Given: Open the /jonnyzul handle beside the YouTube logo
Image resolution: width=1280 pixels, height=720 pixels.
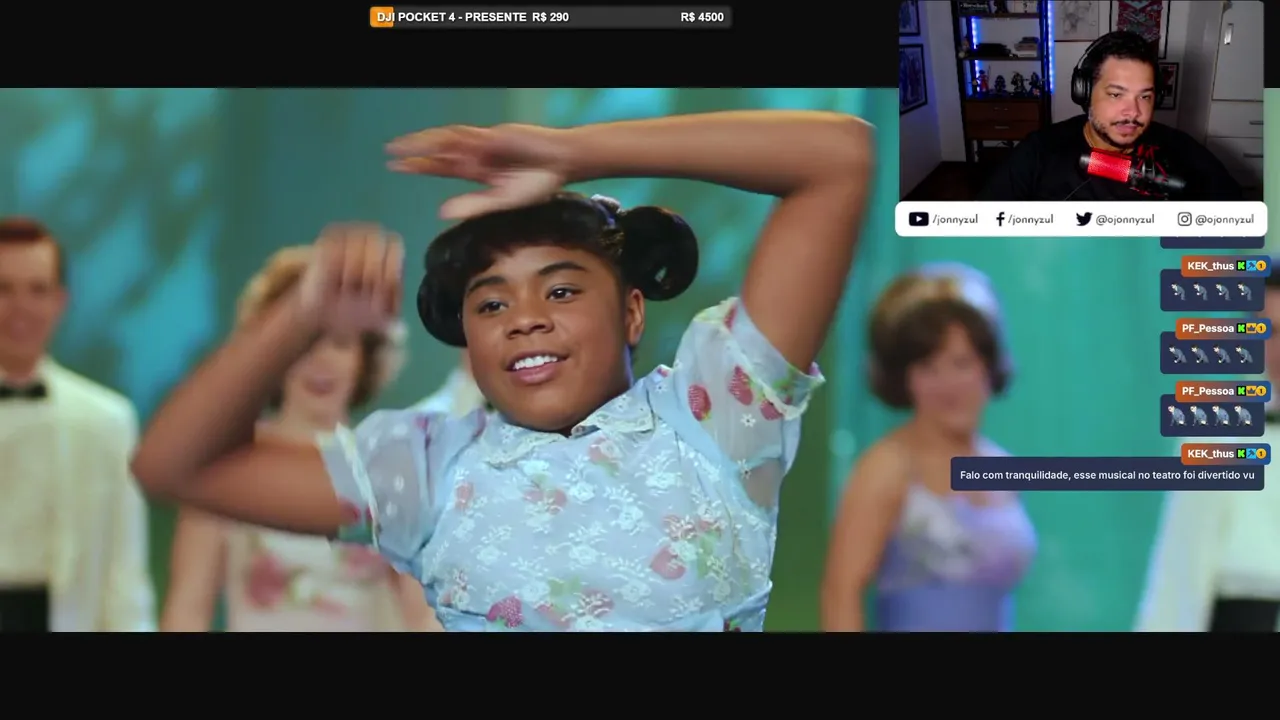Looking at the screenshot, I should pyautogui.click(x=955, y=219).
